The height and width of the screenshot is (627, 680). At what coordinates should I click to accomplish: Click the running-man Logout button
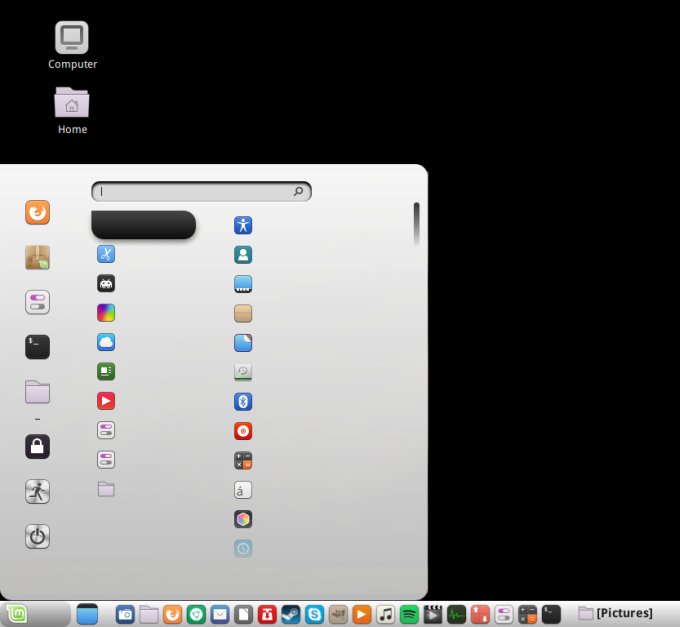[x=37, y=492]
